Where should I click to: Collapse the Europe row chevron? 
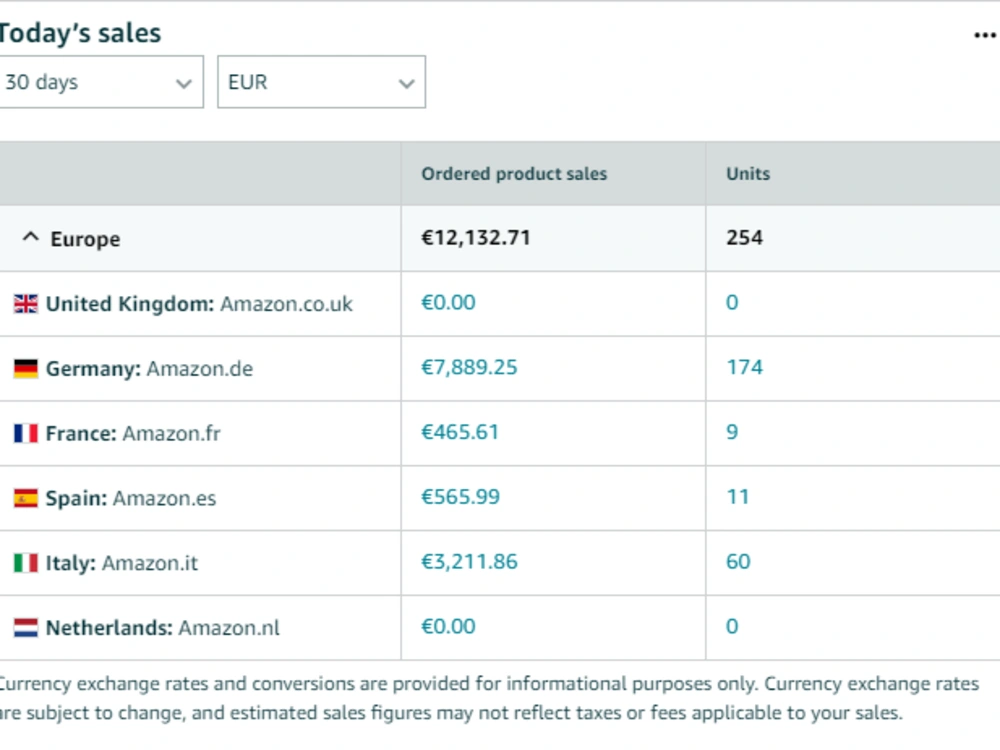31,237
